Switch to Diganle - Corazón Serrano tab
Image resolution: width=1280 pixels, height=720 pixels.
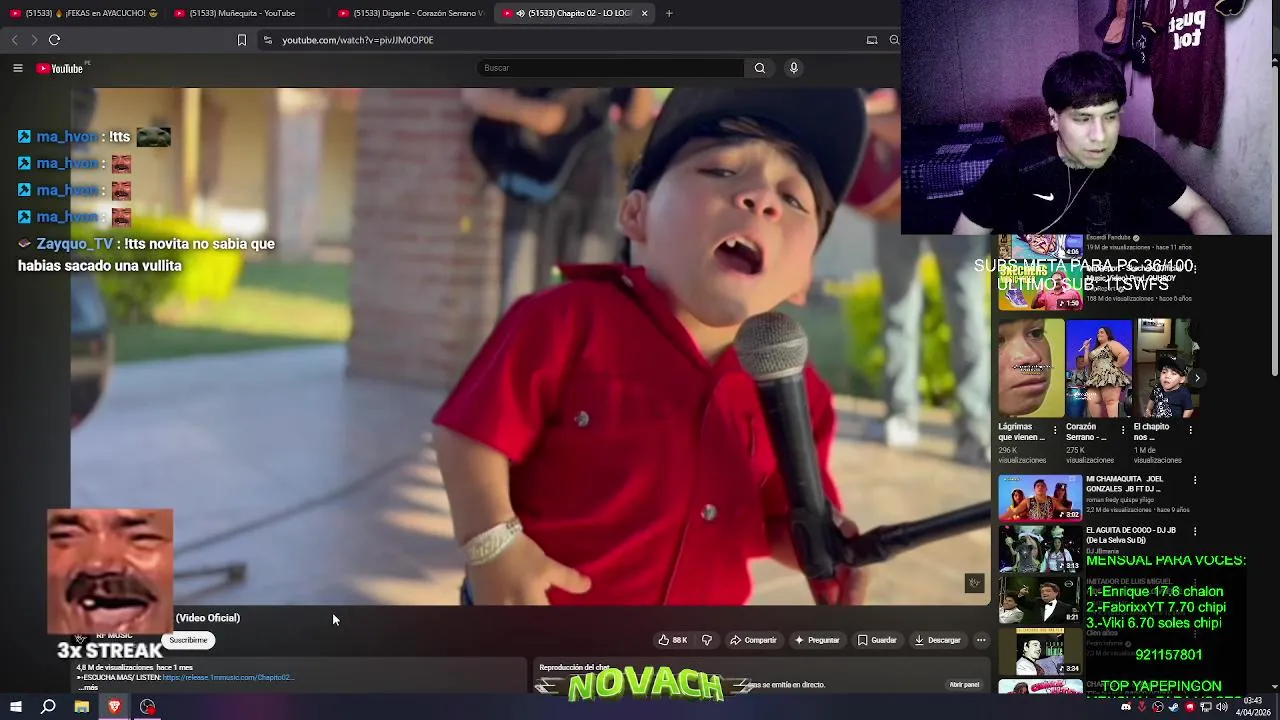[411, 13]
